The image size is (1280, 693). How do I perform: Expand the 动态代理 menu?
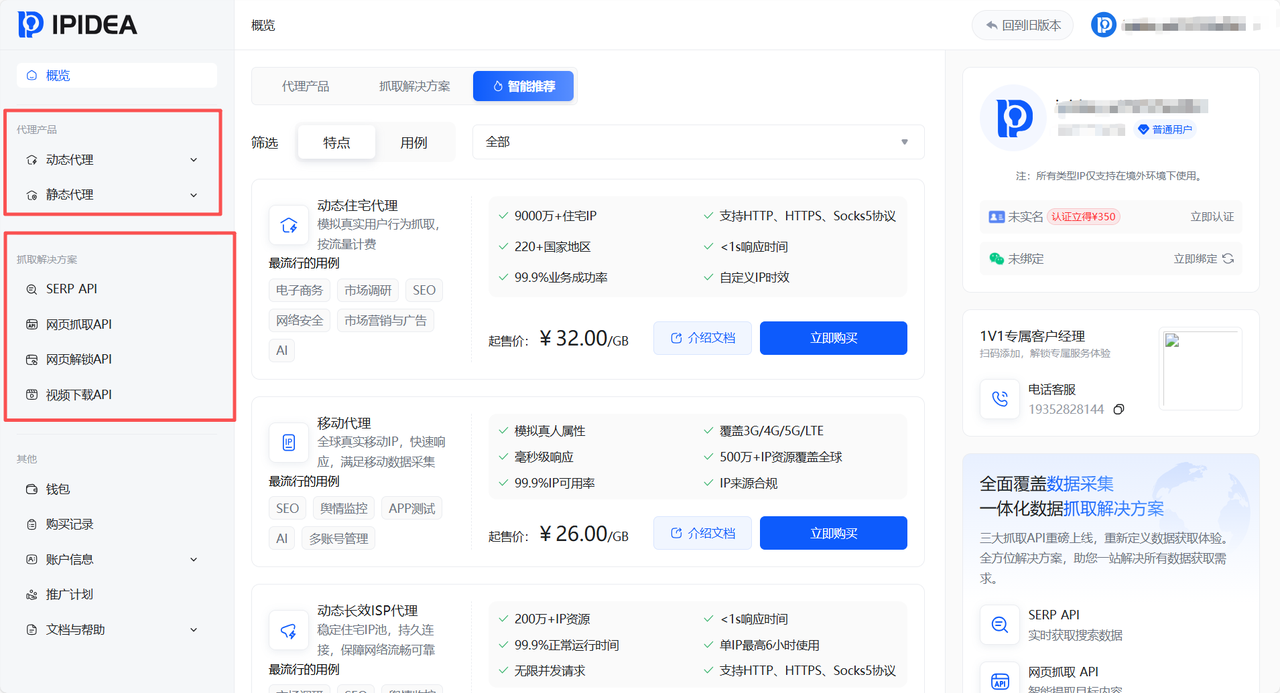pos(194,160)
